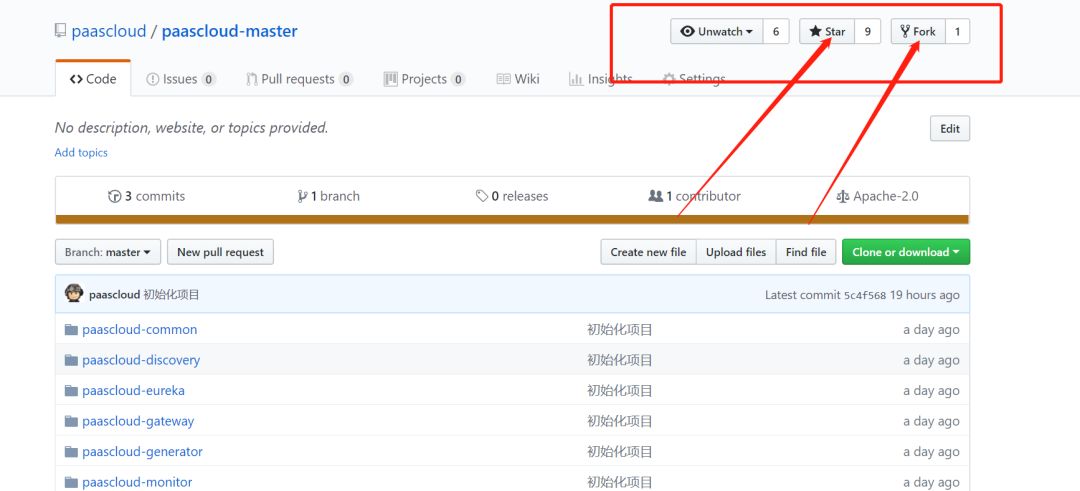This screenshot has width=1080, height=491.
Task: Switch to the Issues tab
Action: click(181, 79)
